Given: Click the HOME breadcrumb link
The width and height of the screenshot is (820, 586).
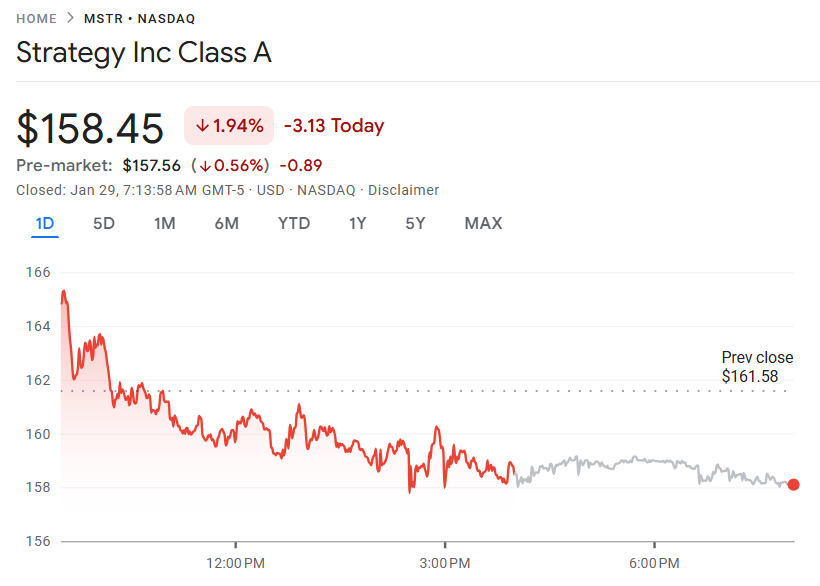Looking at the screenshot, I should click(36, 19).
